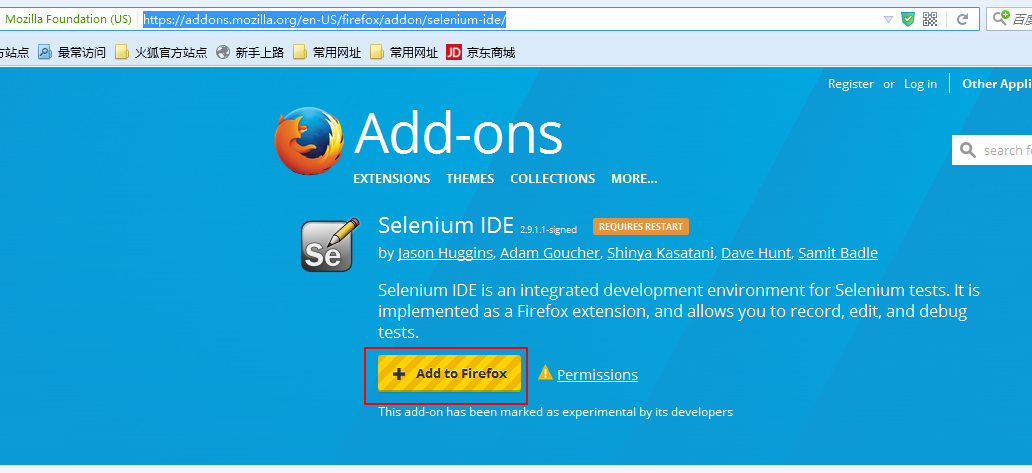1032x473 pixels.
Task: Open author Adam Goucher's profile
Action: click(550, 253)
